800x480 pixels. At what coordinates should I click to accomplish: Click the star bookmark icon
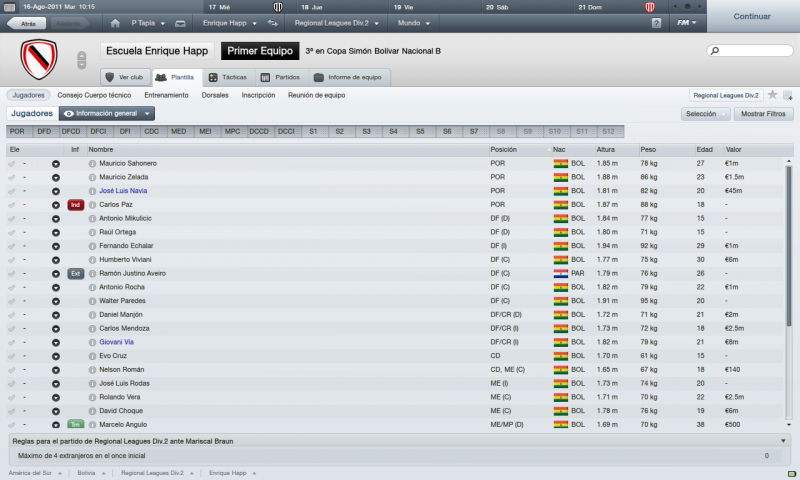(772, 95)
